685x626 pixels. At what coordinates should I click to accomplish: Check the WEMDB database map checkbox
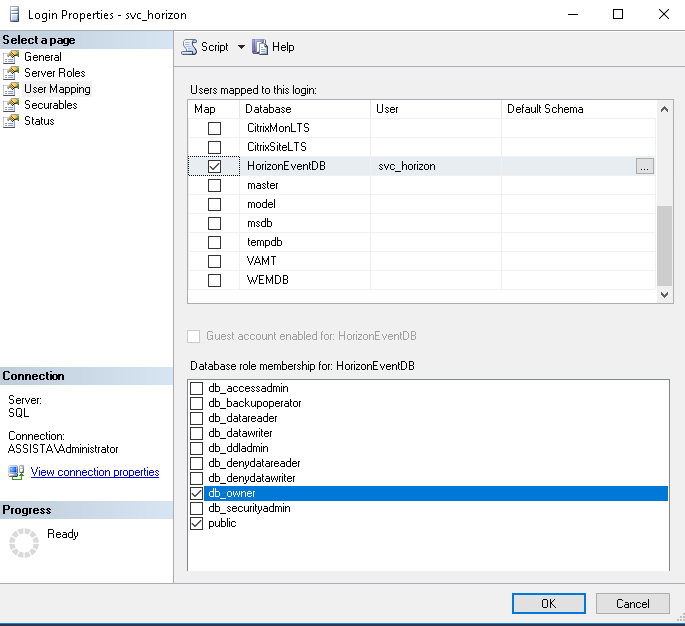coord(214,280)
